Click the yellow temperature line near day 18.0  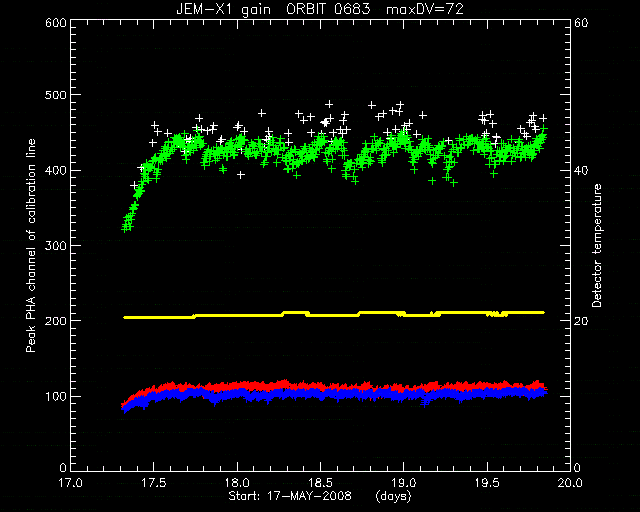[237, 315]
